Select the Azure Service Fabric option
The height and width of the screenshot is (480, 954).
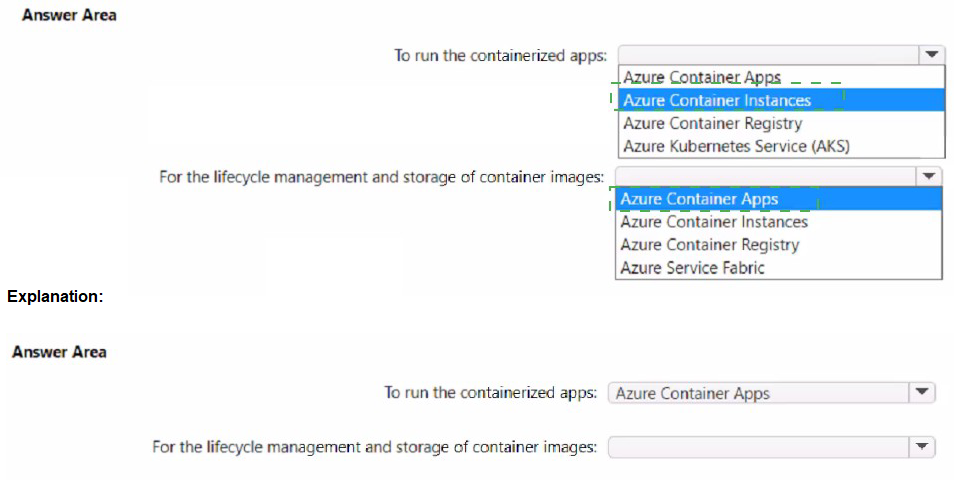692,268
